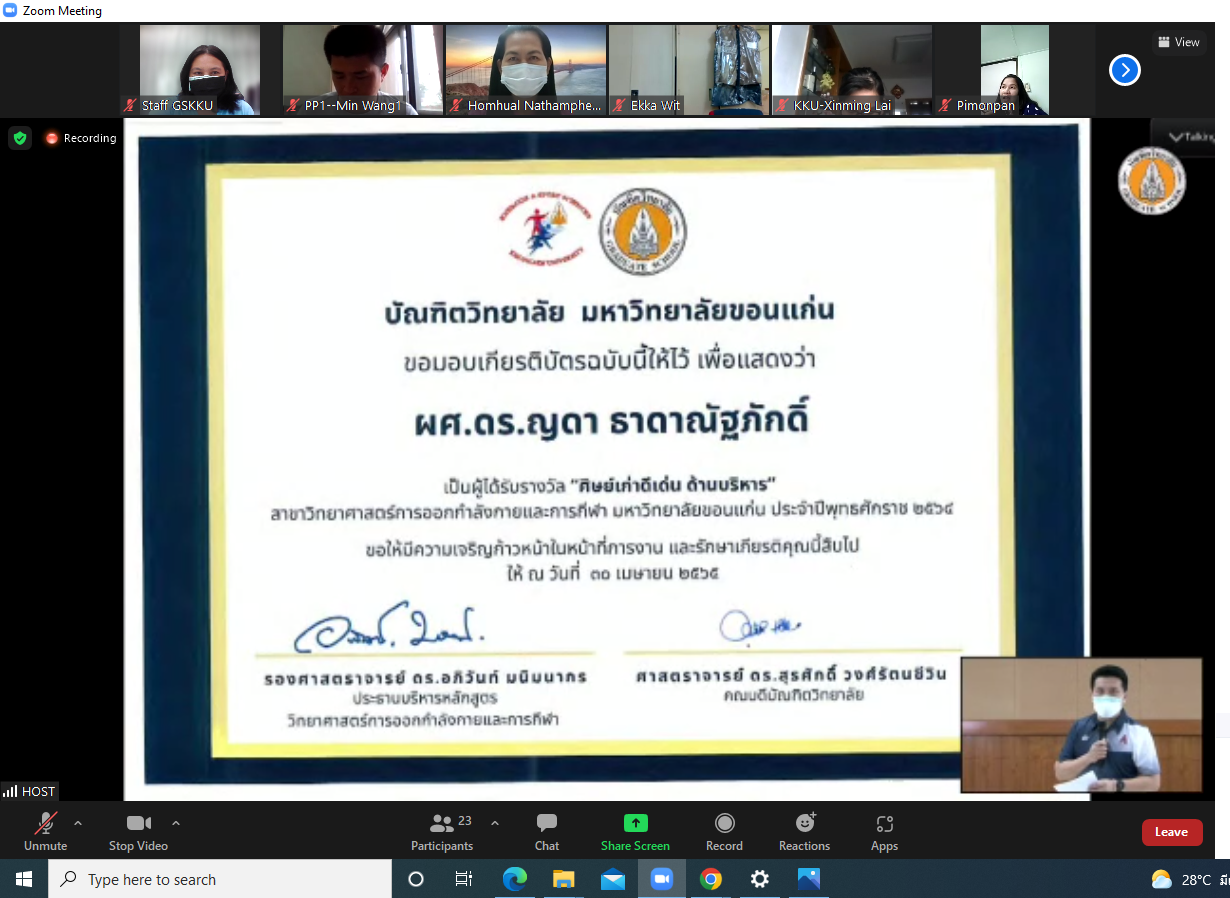Screen dimensions: 1230x898
Task: Click the Windows search box
Action: pyautogui.click(x=220, y=879)
